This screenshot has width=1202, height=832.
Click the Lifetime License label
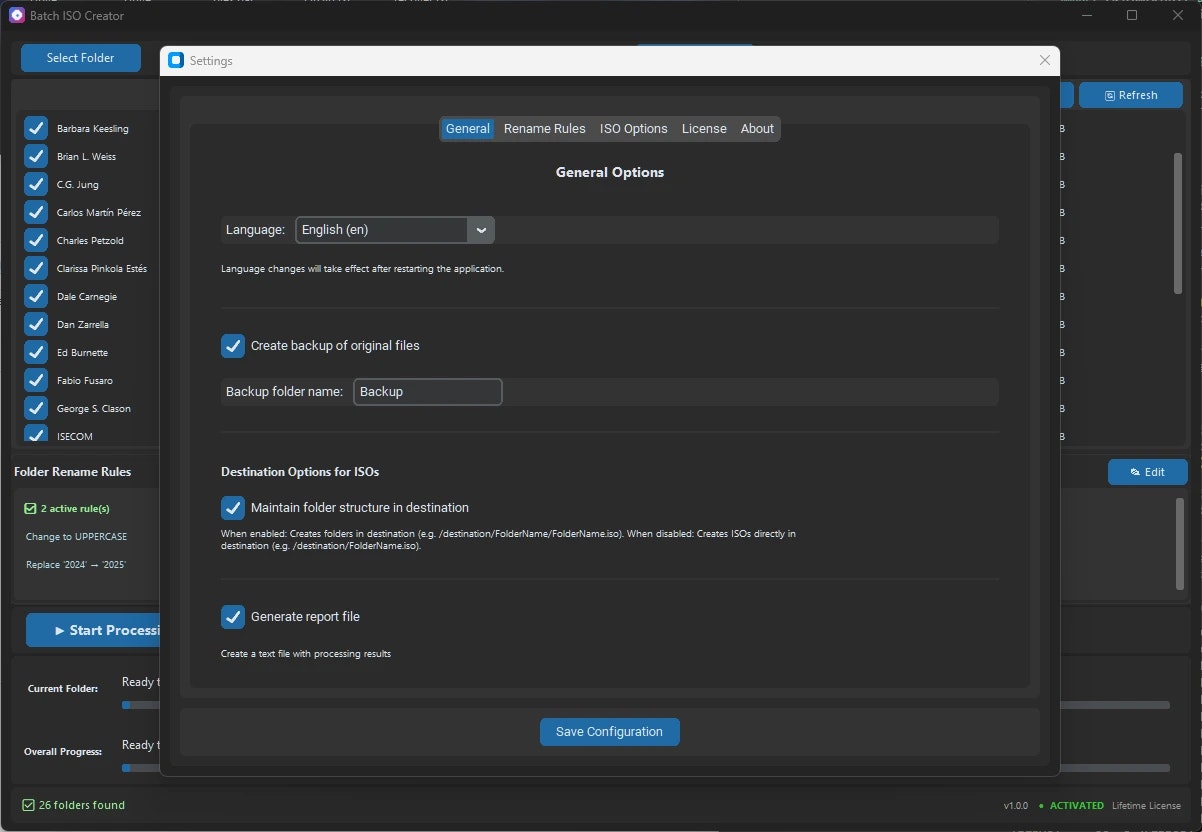(x=1146, y=806)
